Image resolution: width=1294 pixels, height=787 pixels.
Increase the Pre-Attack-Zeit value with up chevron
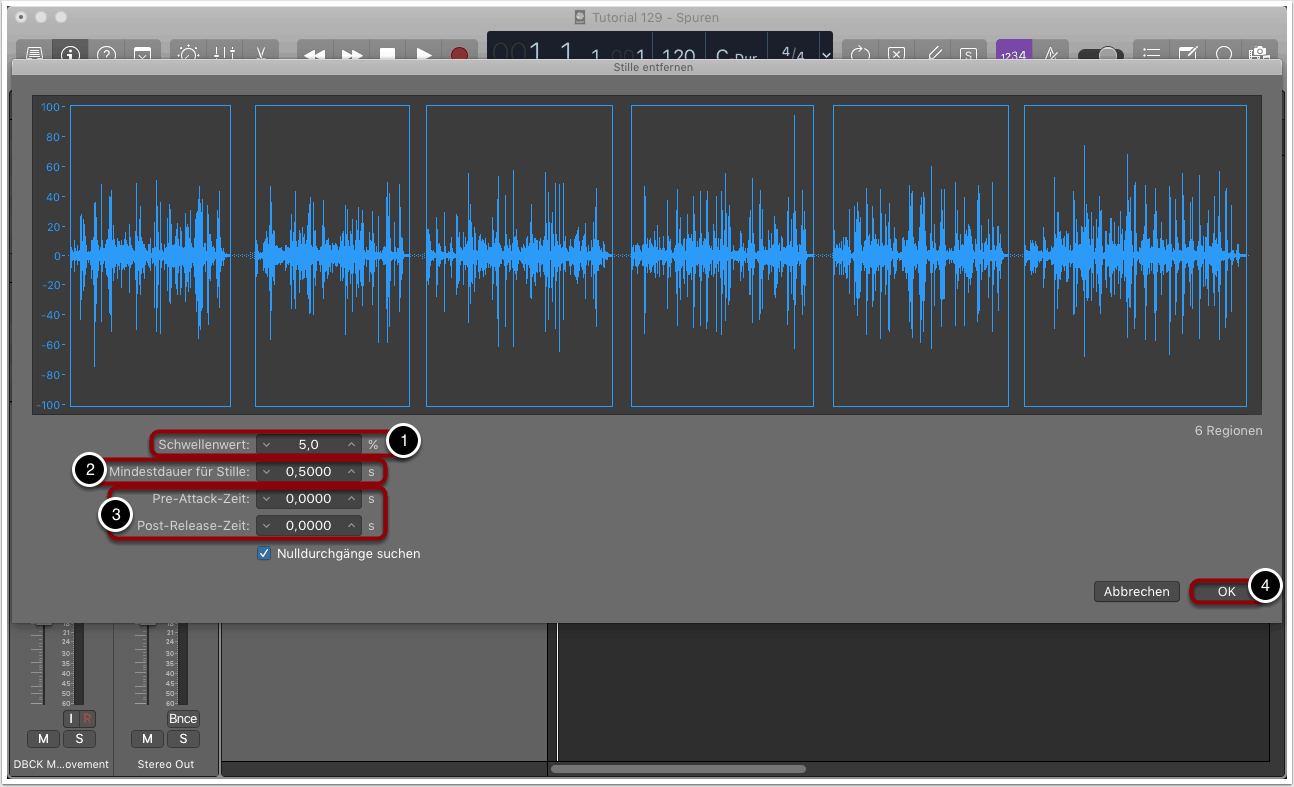click(x=351, y=498)
